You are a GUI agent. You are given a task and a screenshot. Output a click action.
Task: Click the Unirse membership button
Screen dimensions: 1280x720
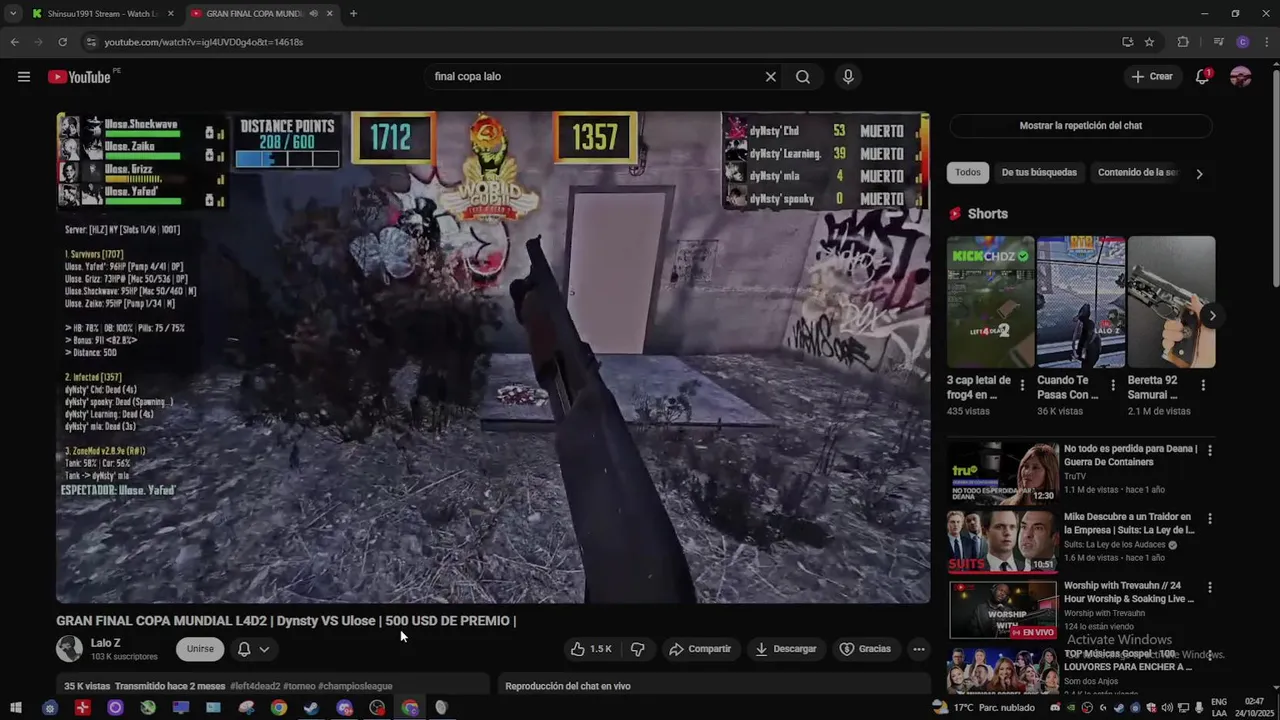tap(200, 649)
